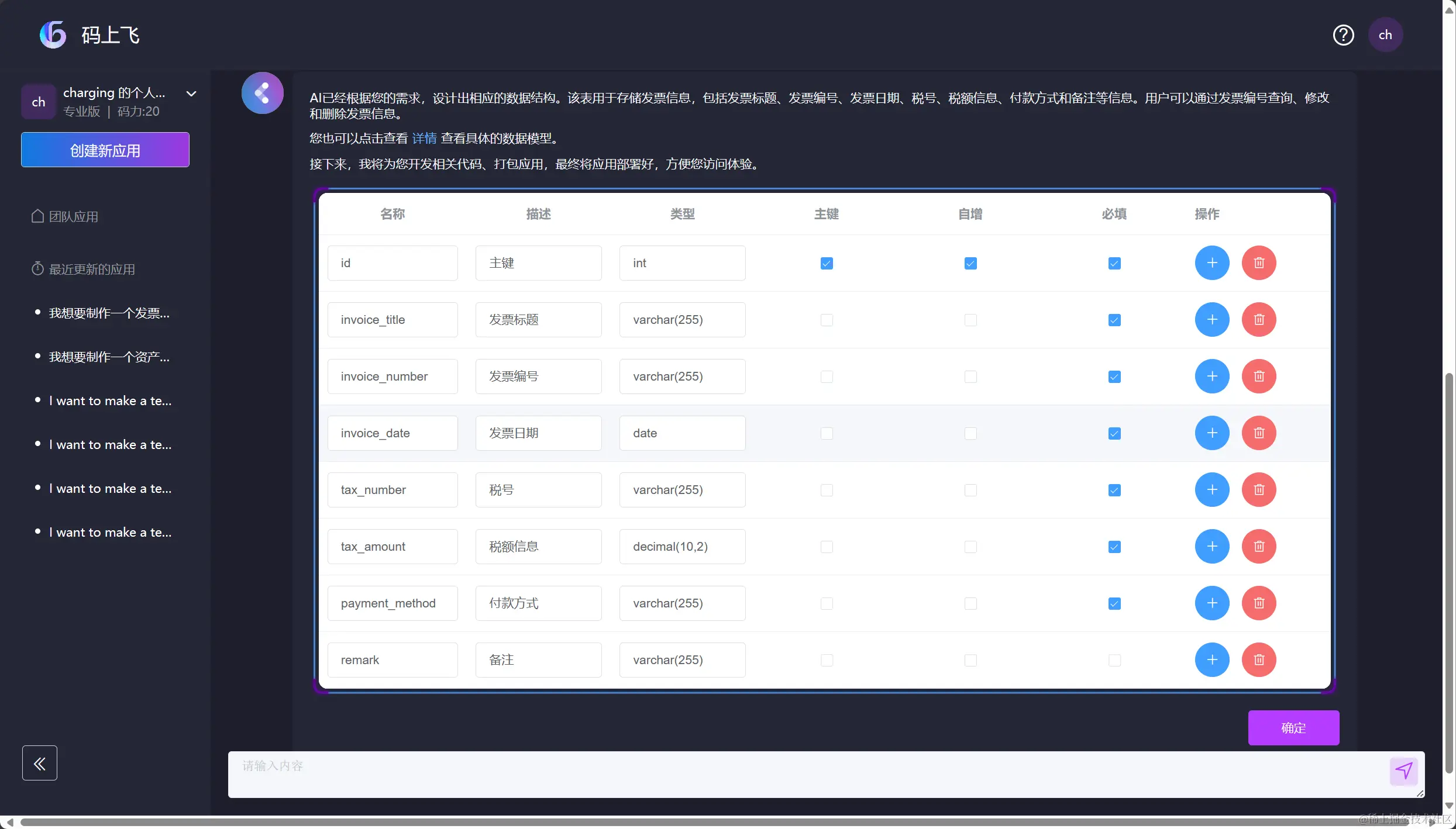Viewport: 1456px width, 829px height.
Task: Delete the invoice_date field row
Action: (x=1259, y=433)
